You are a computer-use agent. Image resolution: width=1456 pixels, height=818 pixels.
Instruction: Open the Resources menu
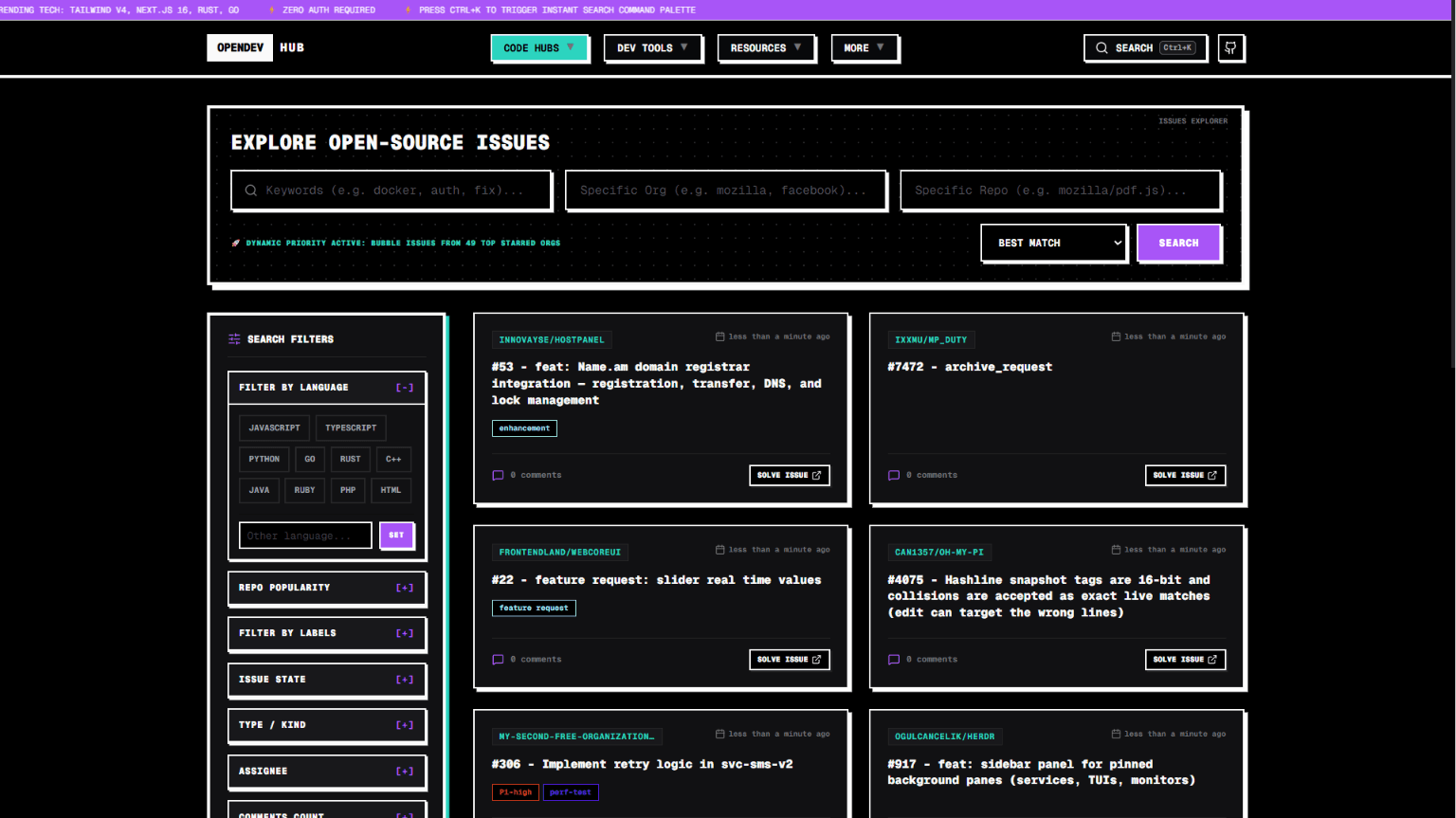(x=766, y=47)
